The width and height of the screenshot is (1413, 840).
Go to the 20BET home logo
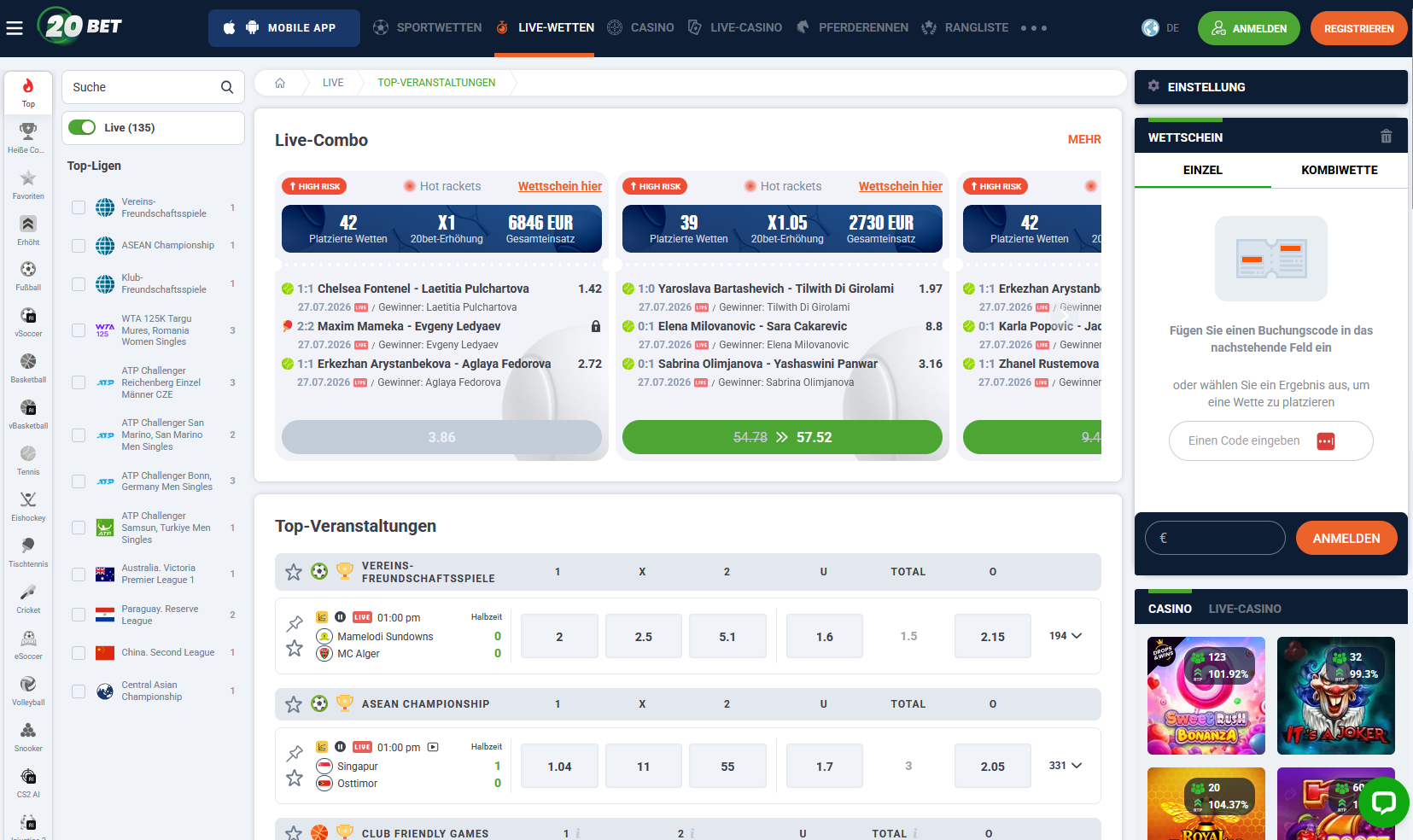point(80,26)
